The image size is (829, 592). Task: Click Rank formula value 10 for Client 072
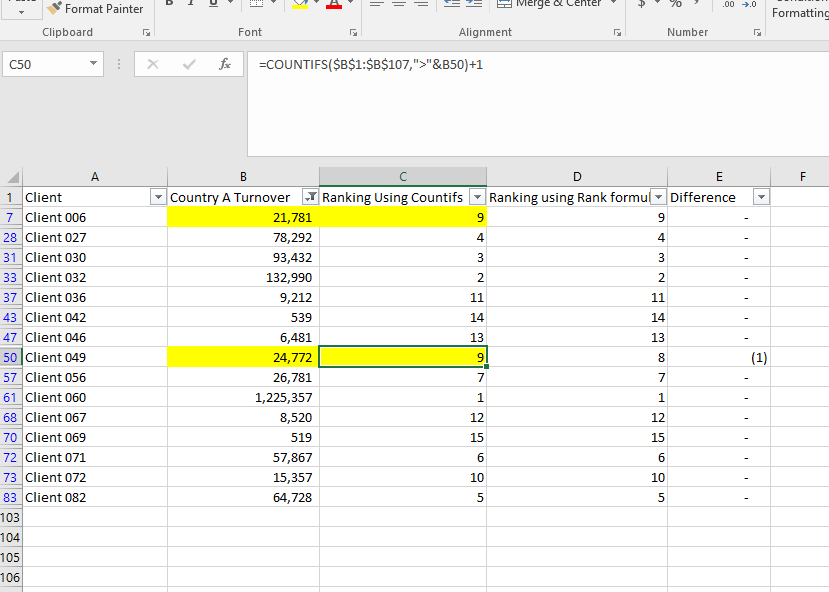point(577,478)
